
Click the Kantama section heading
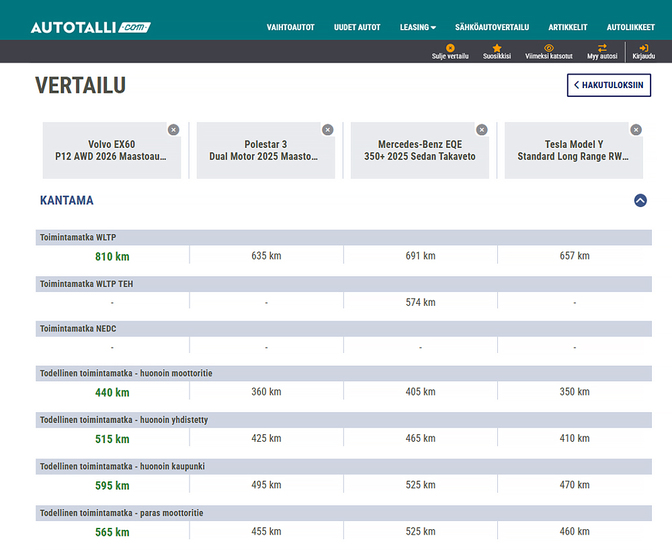tap(67, 200)
